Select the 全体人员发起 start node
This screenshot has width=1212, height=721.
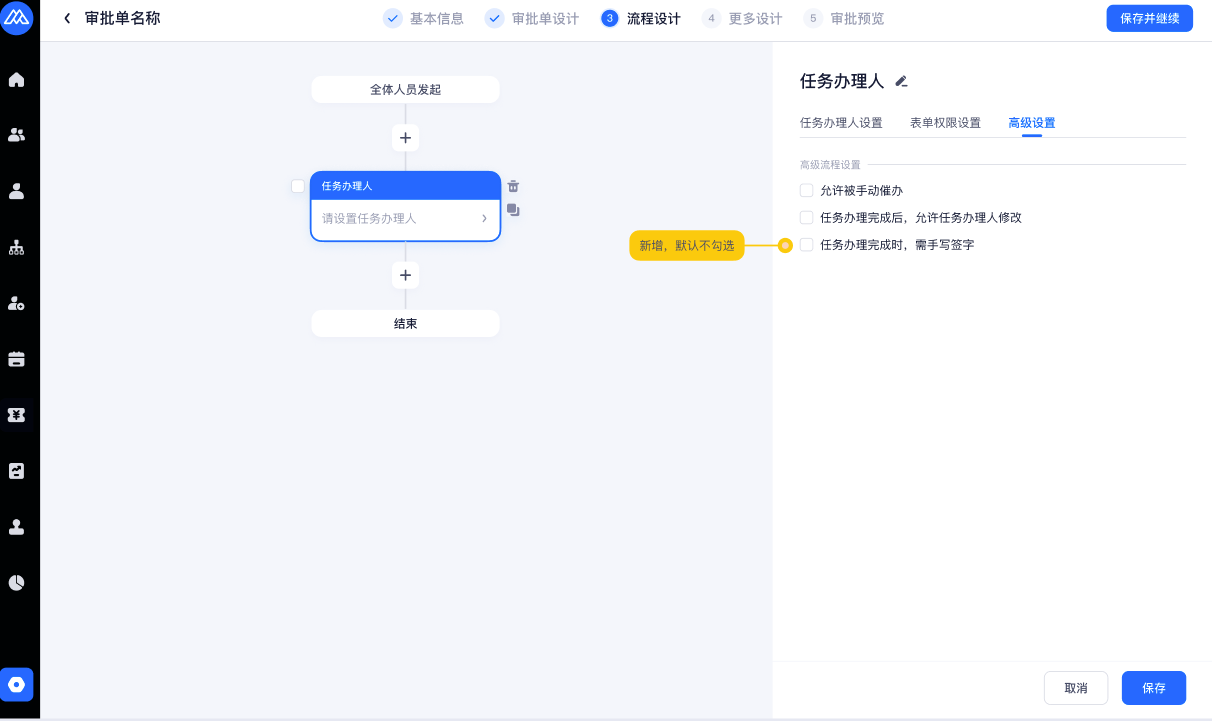405,90
